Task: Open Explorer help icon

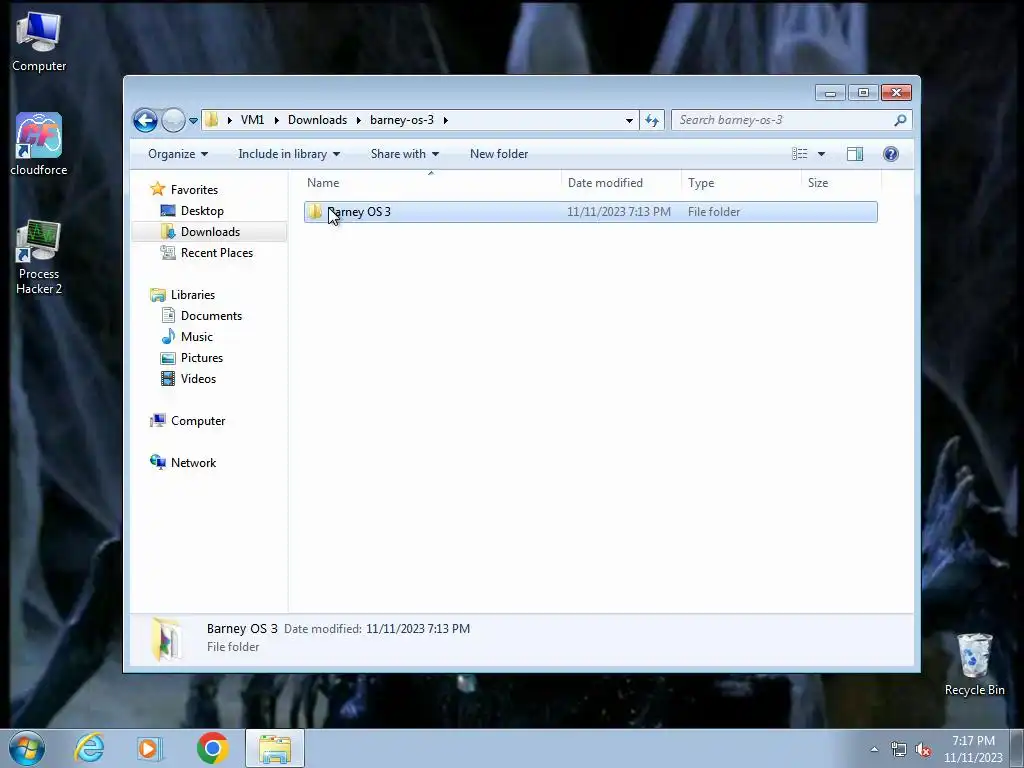Action: point(890,153)
